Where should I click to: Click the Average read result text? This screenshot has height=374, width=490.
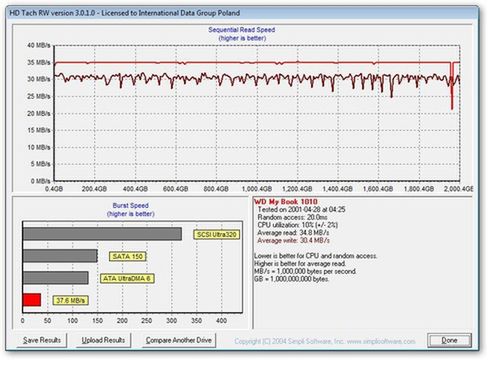point(293,233)
